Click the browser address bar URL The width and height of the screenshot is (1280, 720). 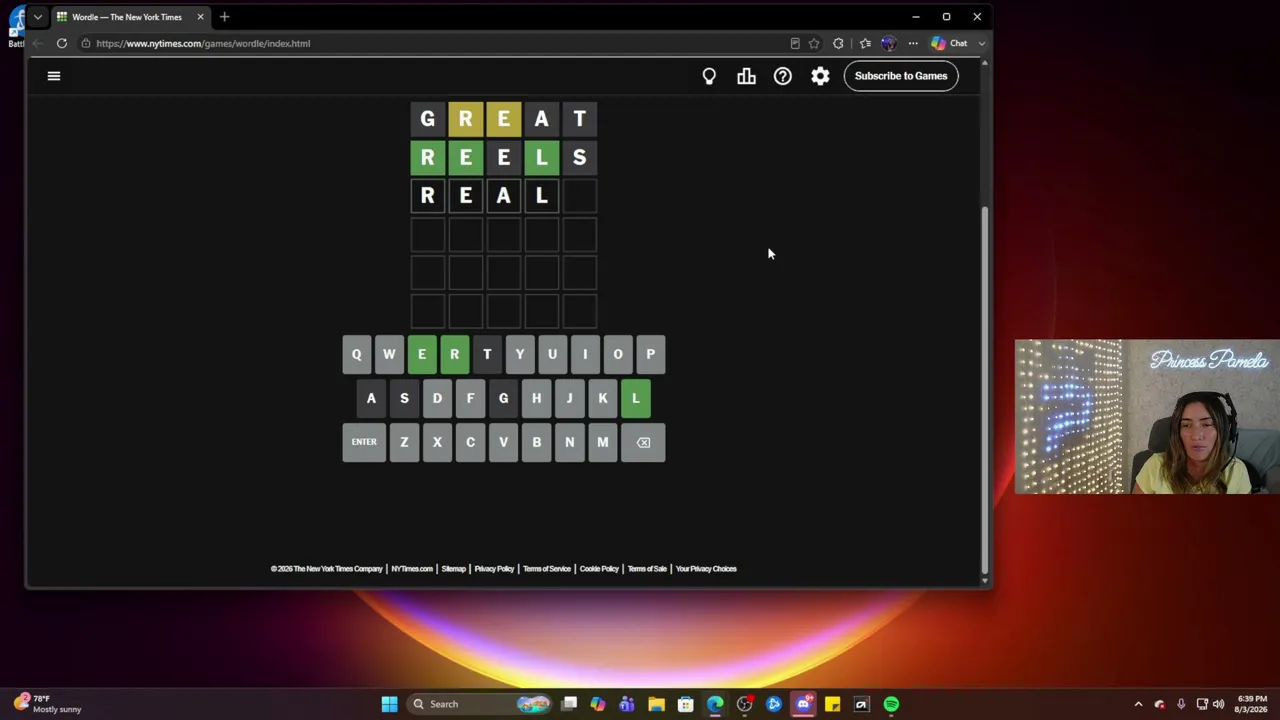(x=203, y=43)
